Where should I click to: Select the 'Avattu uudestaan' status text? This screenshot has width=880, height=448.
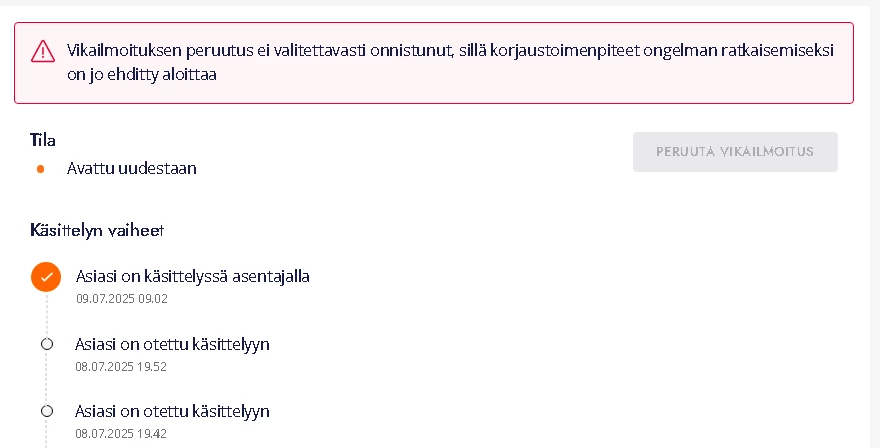131,168
